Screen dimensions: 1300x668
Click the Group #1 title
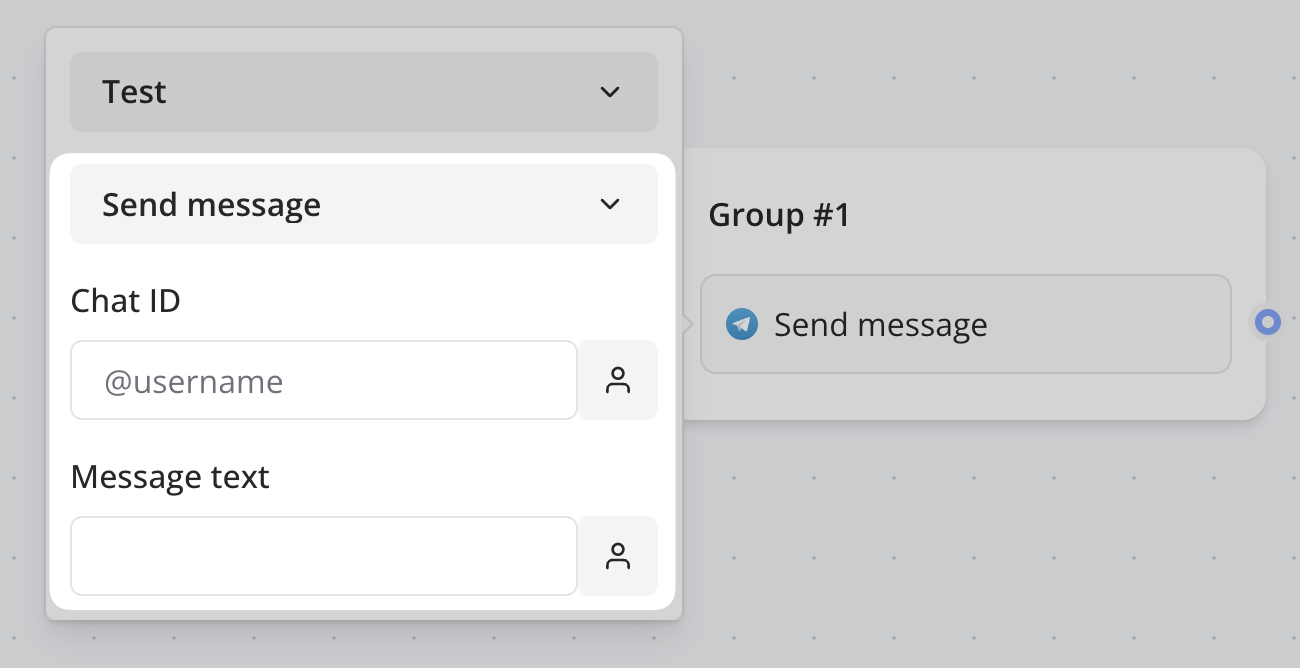tap(779, 215)
